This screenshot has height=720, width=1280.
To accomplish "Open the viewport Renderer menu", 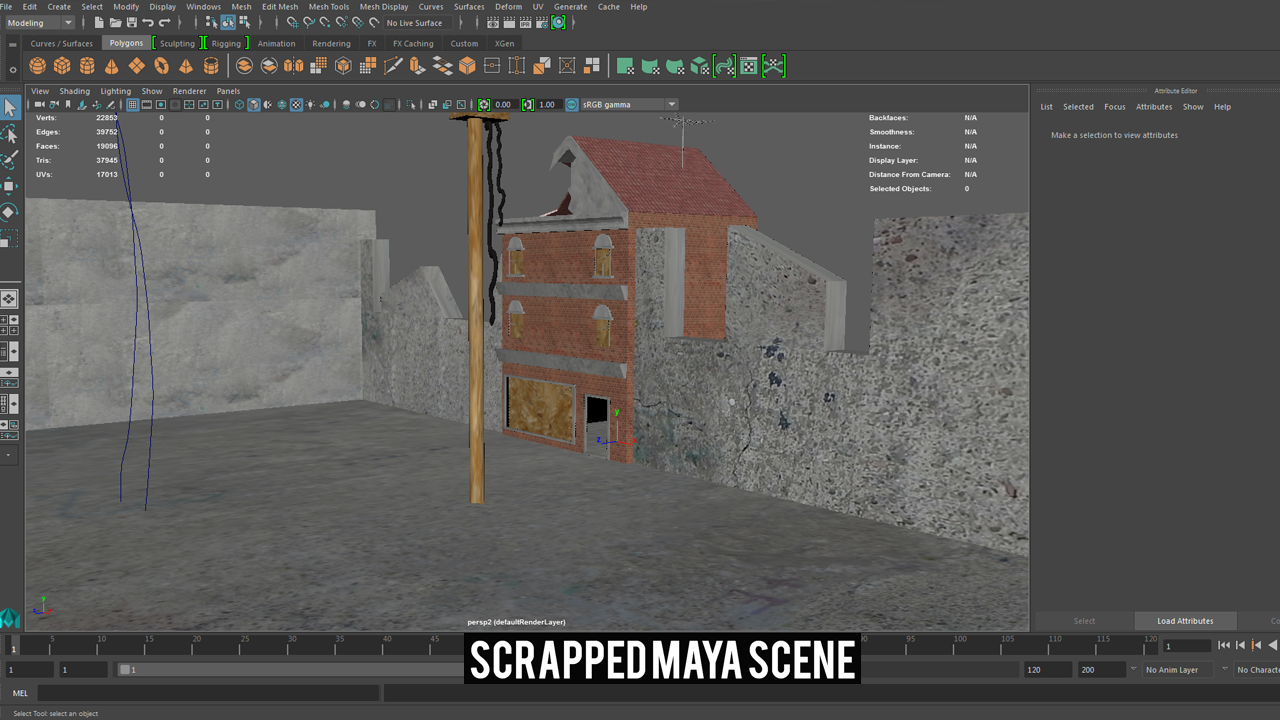I will (189, 91).
